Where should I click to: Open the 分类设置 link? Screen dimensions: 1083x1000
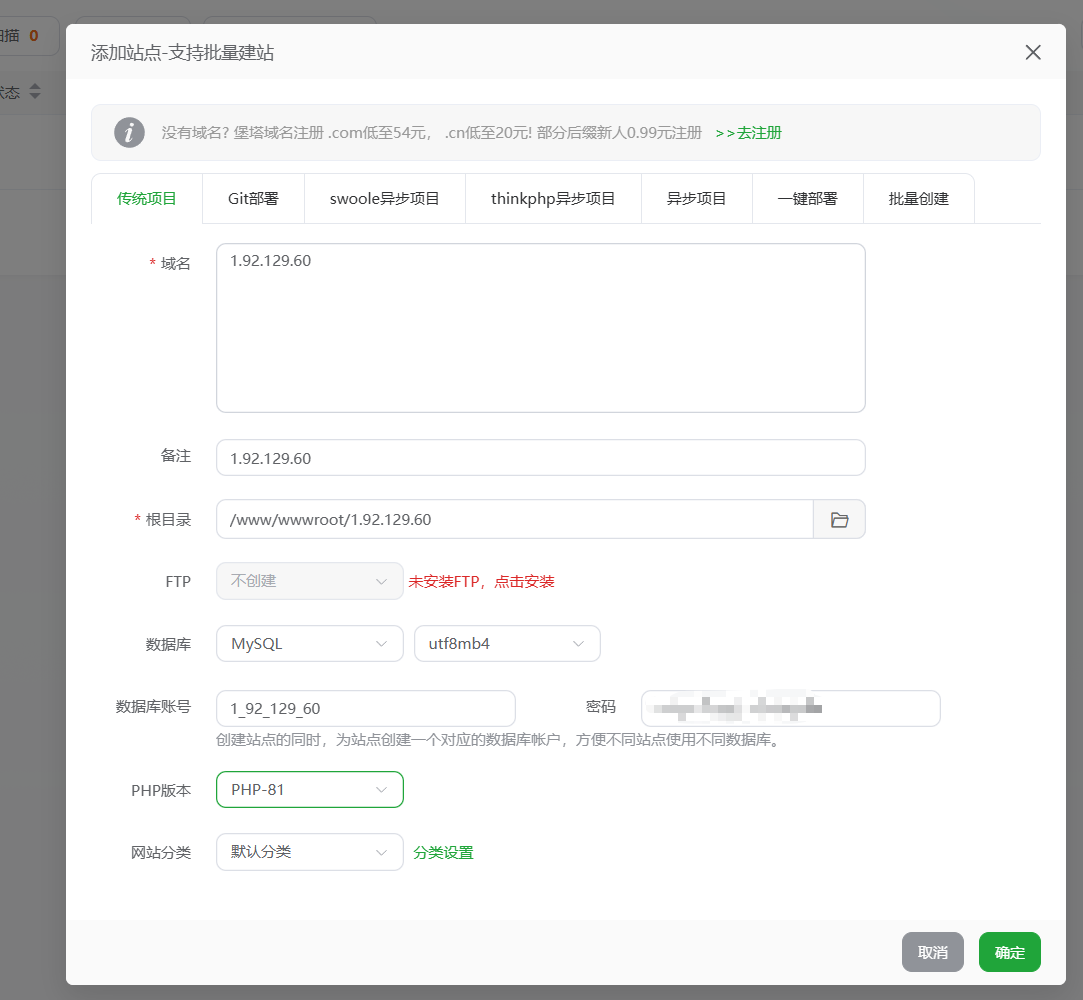443,853
